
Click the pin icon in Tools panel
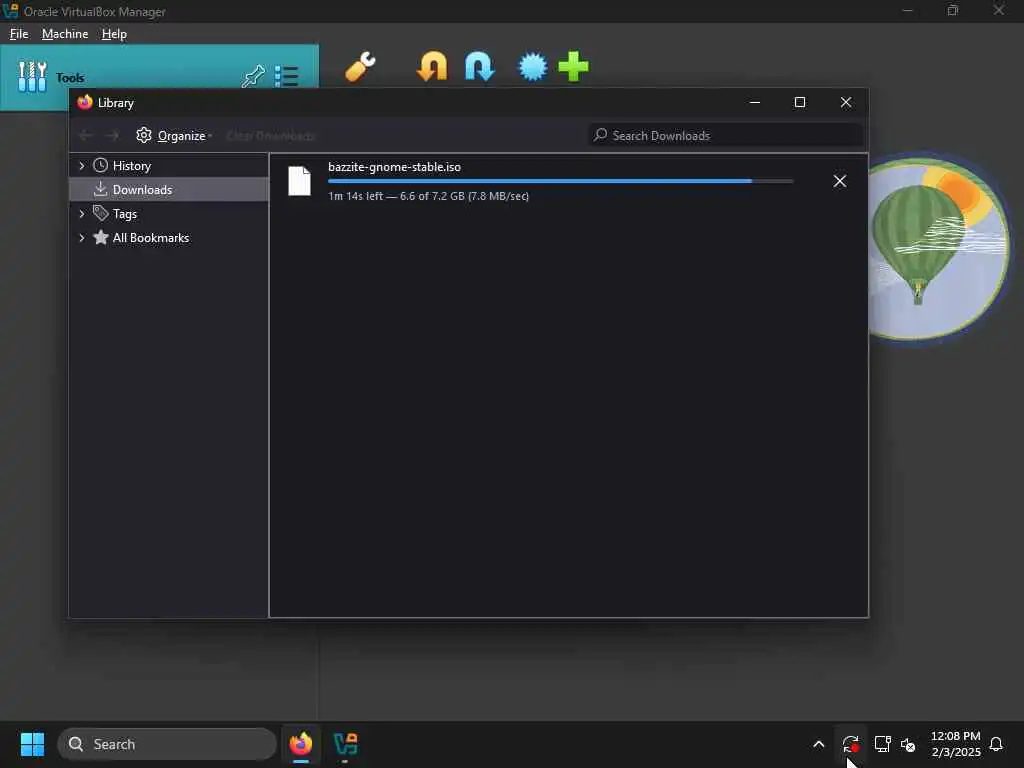(253, 76)
